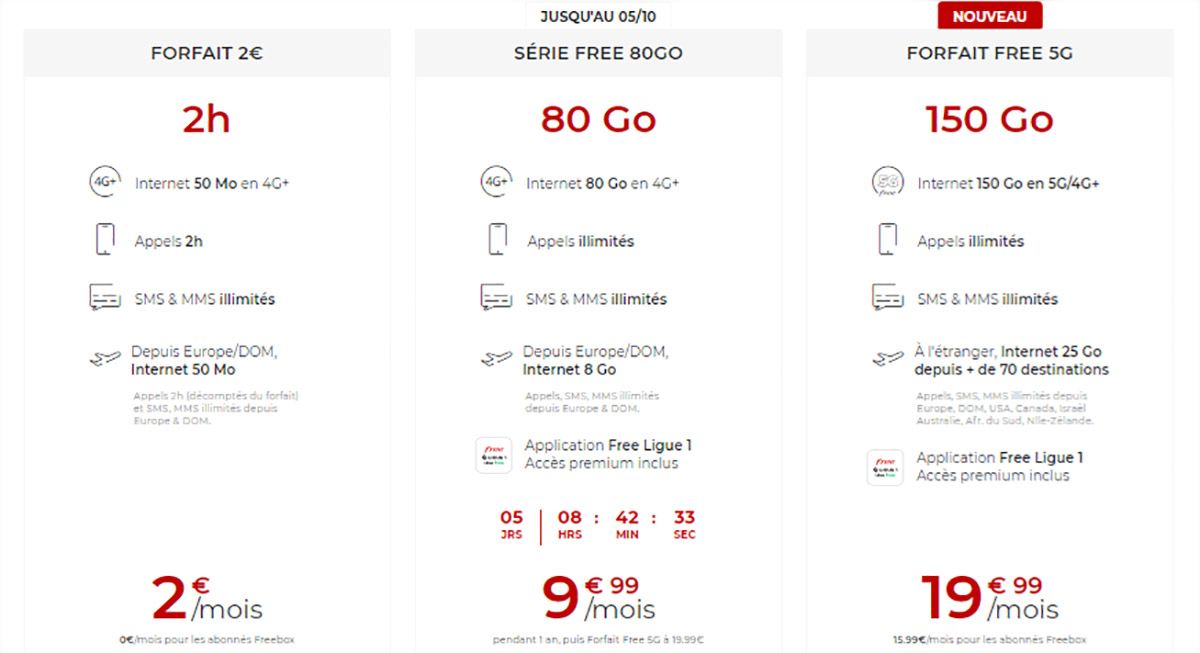Click the 5G icon in Forfait Free 5G
The image size is (1200, 653).
coord(886,183)
